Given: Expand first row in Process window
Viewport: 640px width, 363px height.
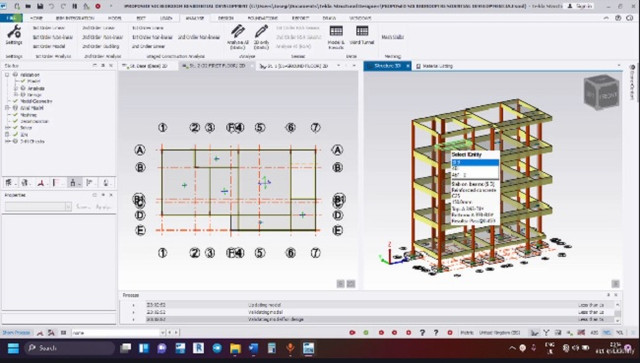Looking at the screenshot, I should click(x=133, y=305).
